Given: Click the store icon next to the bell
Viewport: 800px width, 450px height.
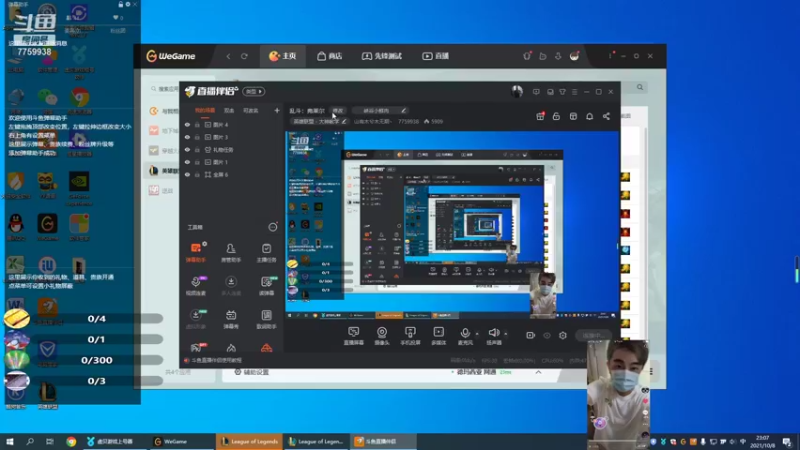Looking at the screenshot, I should (x=573, y=116).
